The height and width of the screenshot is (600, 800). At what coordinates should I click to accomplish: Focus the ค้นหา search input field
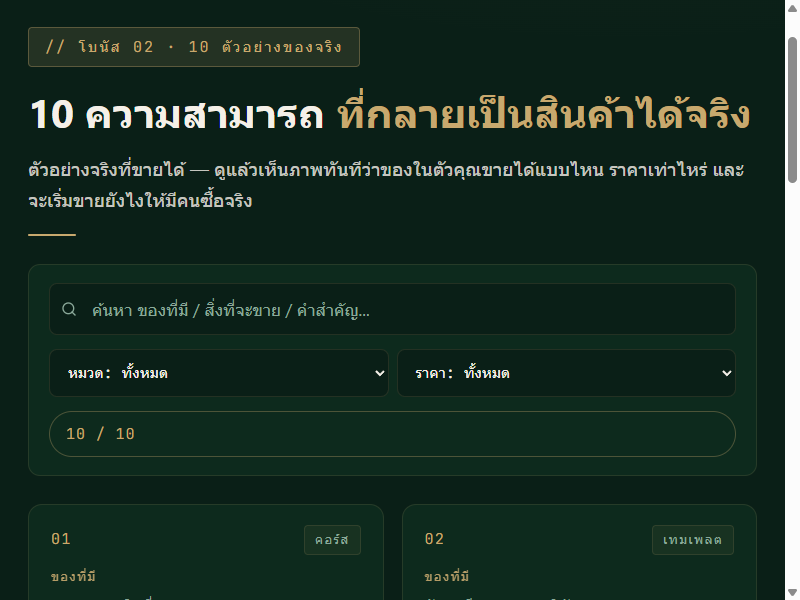point(392,309)
